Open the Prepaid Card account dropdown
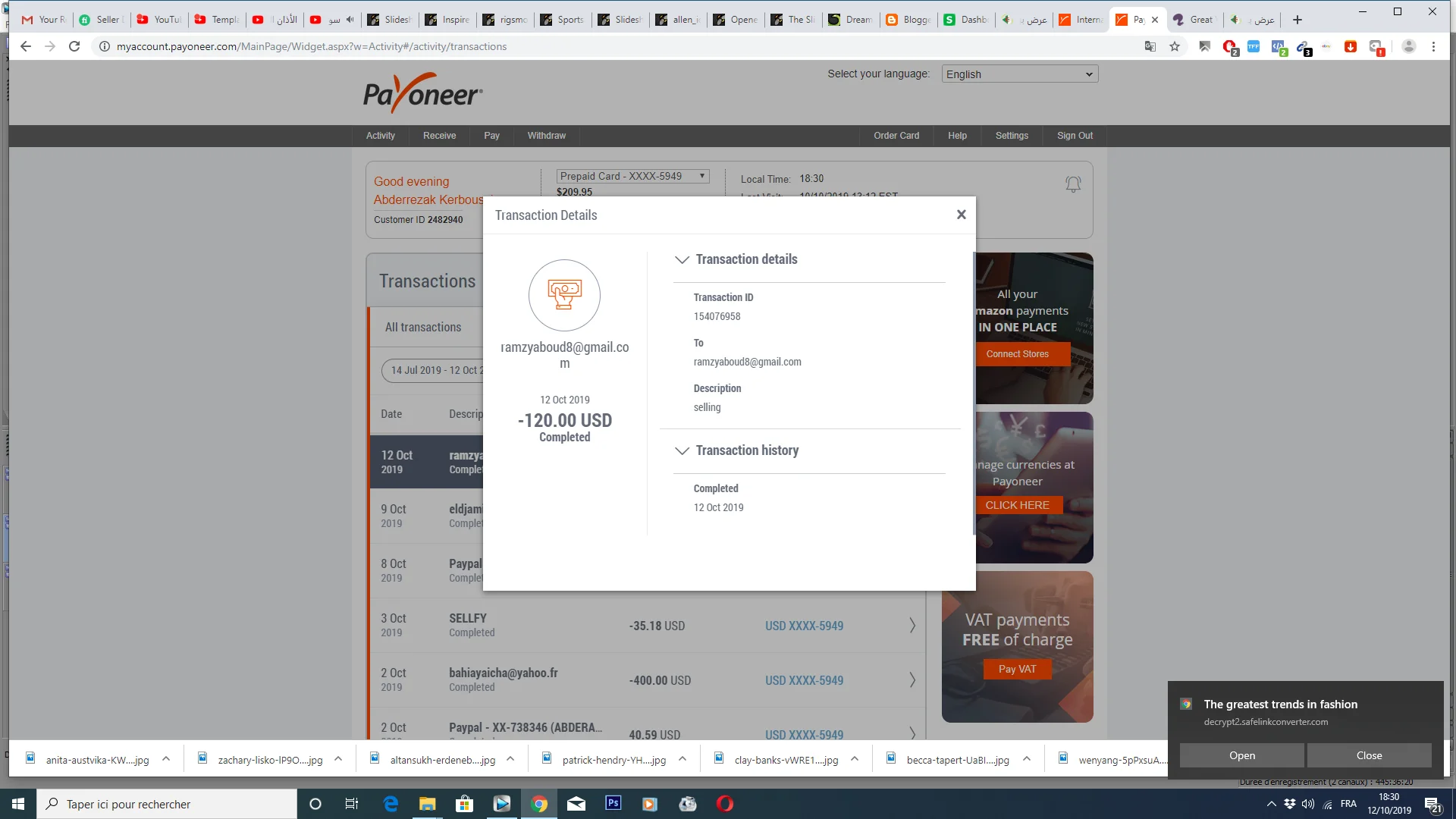1456x819 pixels. pos(632,176)
